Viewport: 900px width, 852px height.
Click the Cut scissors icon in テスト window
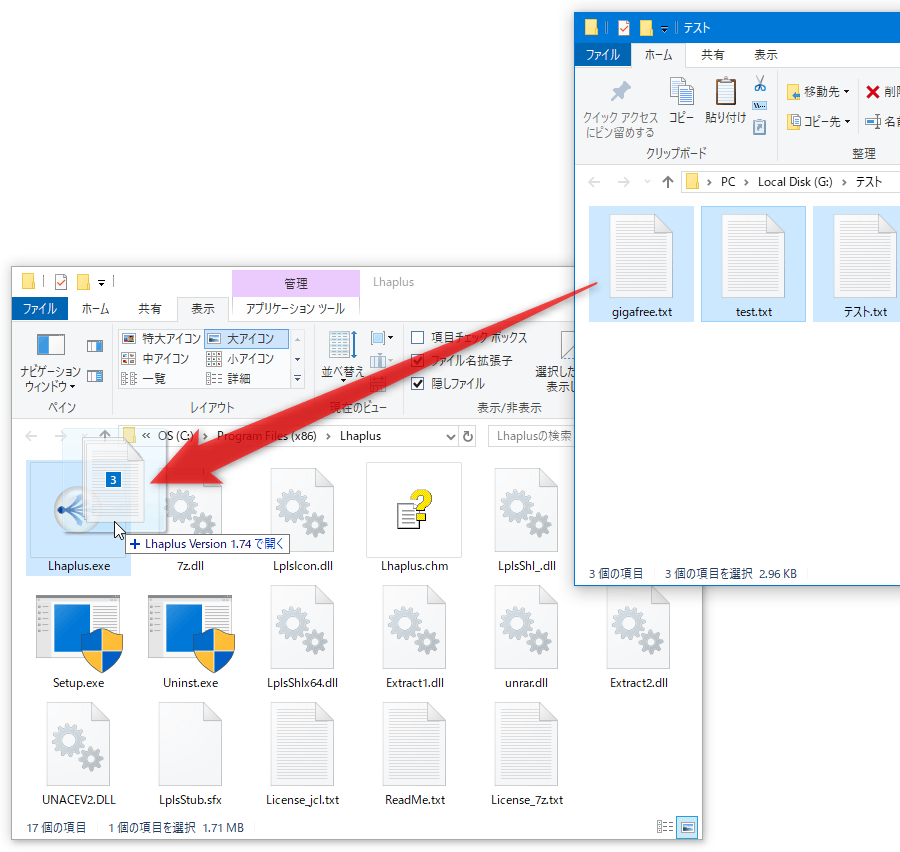coord(760,84)
